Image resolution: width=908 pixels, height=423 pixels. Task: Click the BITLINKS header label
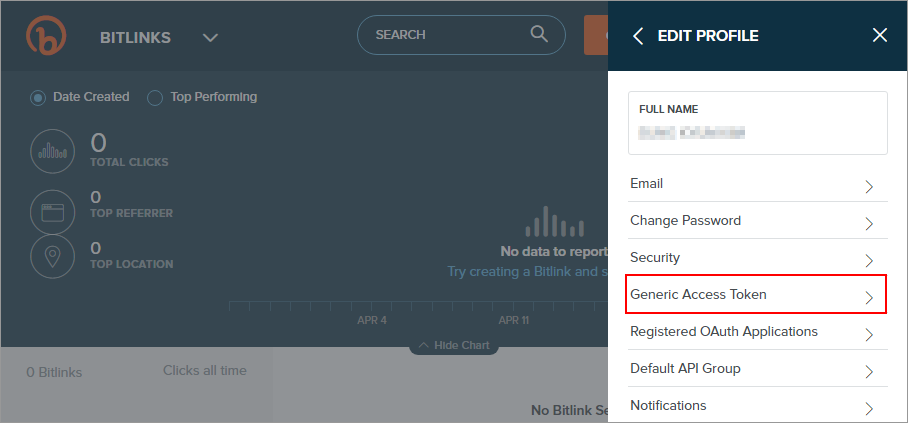point(136,38)
